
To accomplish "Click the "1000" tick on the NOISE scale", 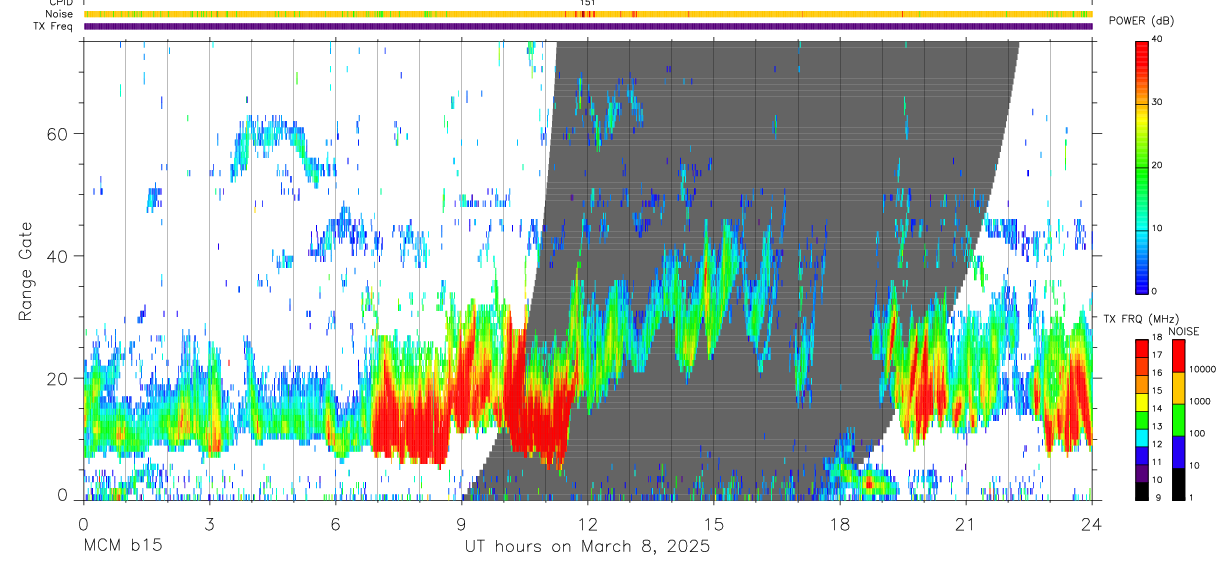I will (x=1200, y=401).
